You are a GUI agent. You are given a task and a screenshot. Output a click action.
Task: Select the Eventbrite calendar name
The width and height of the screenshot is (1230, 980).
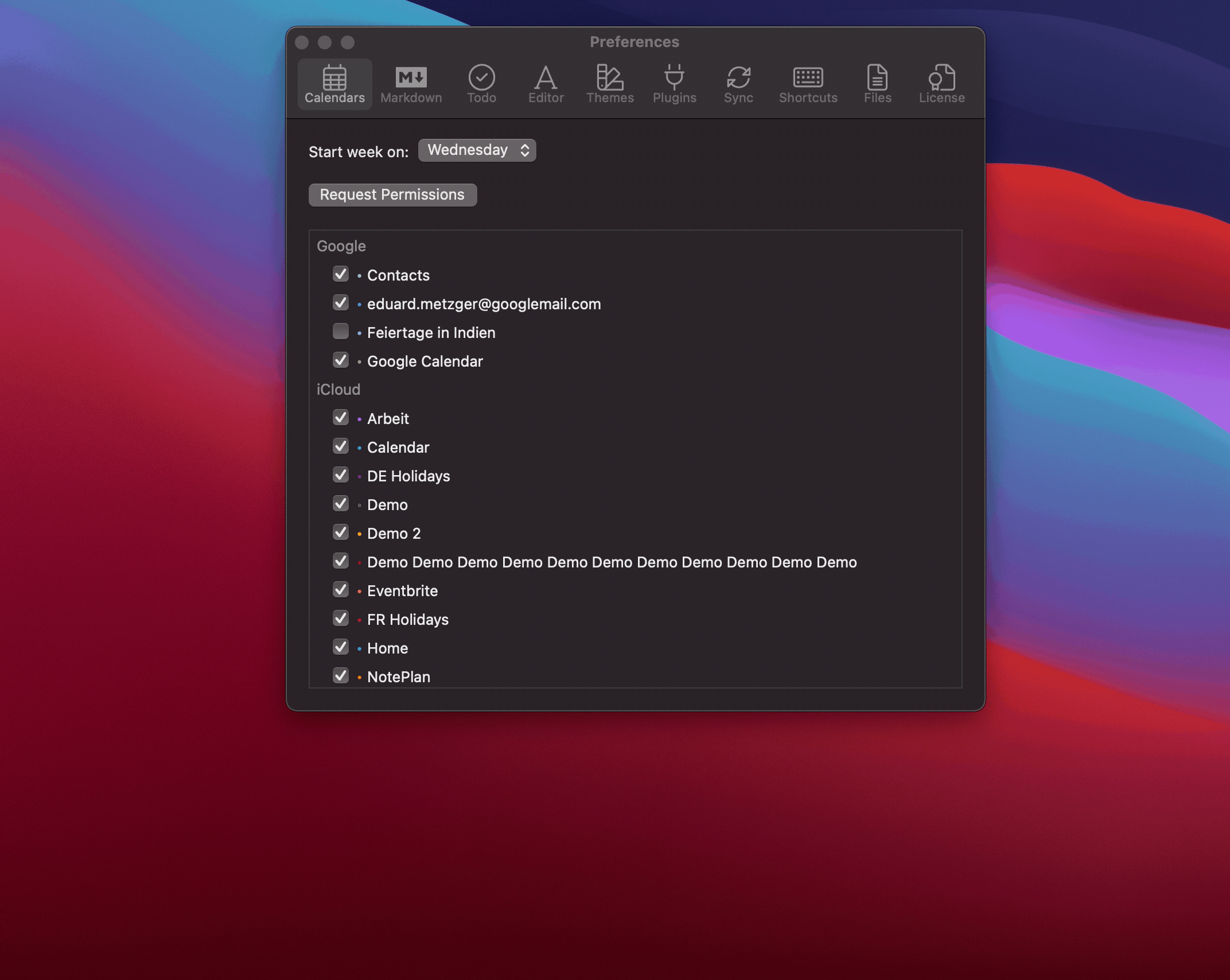(x=402, y=591)
